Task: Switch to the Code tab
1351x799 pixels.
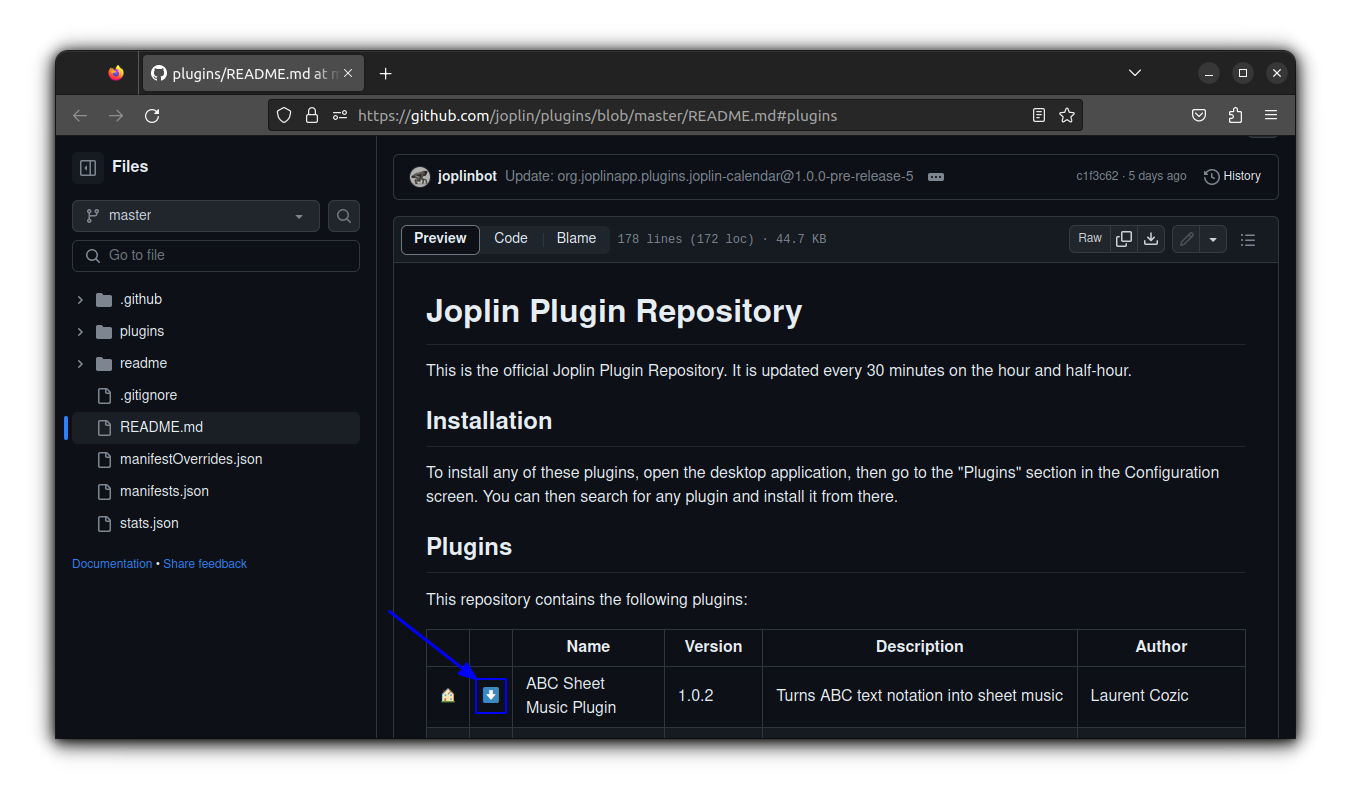Action: click(511, 239)
